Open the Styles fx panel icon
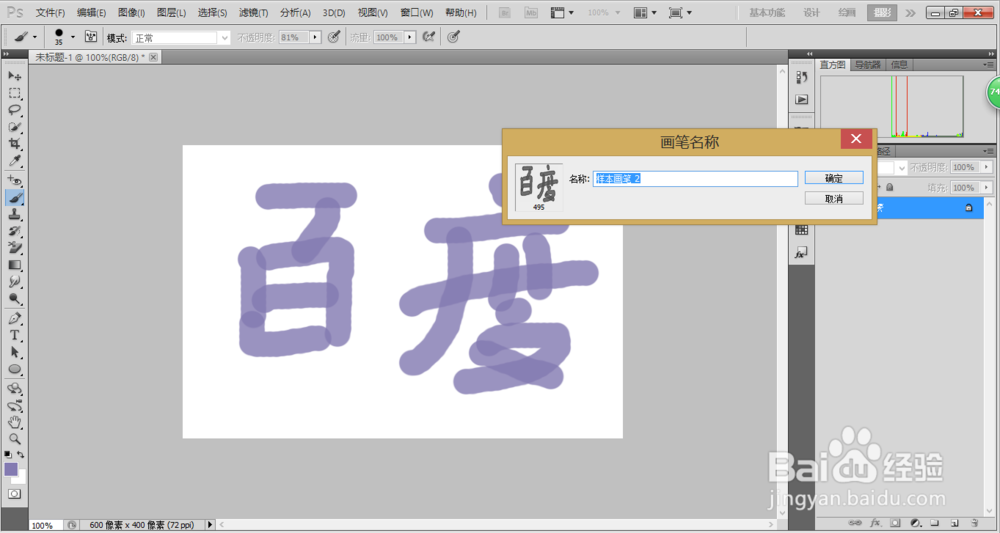 (x=802, y=253)
